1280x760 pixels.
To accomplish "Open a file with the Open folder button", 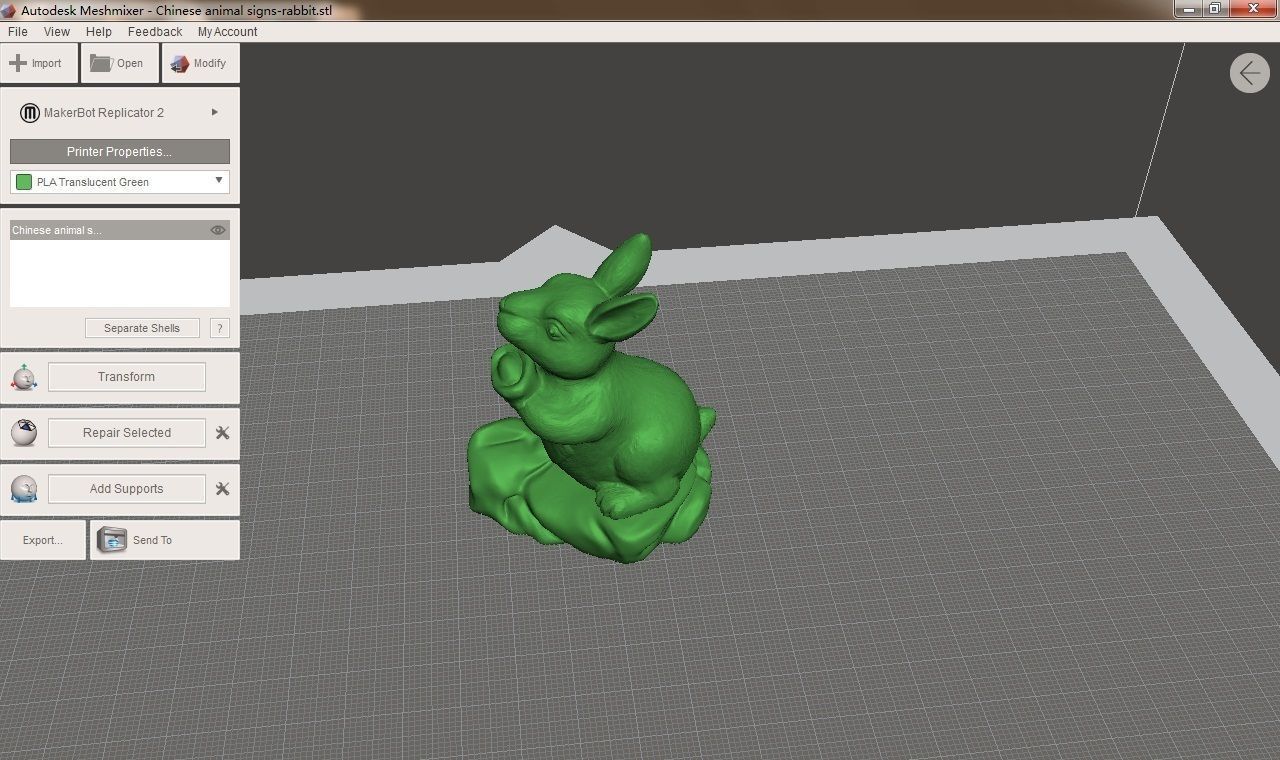I will point(120,63).
